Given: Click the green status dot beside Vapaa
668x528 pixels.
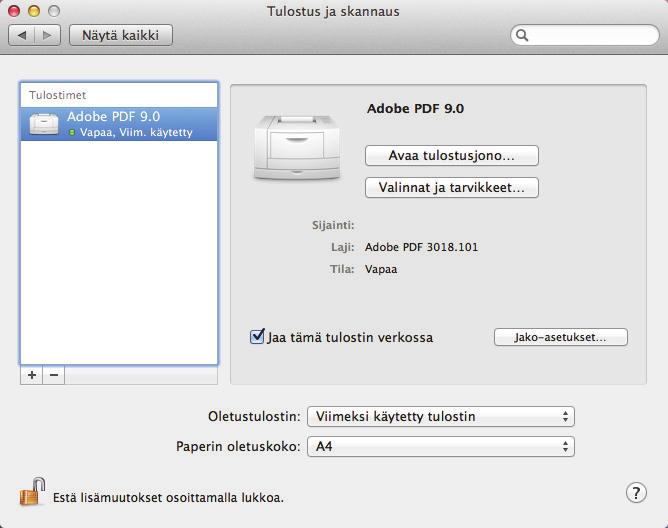Looking at the screenshot, I should pos(72,133).
